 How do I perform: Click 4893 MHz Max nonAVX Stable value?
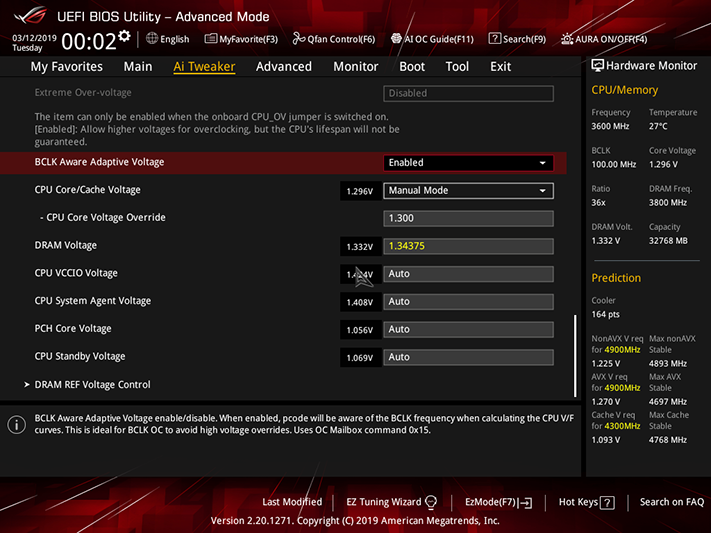coord(668,363)
